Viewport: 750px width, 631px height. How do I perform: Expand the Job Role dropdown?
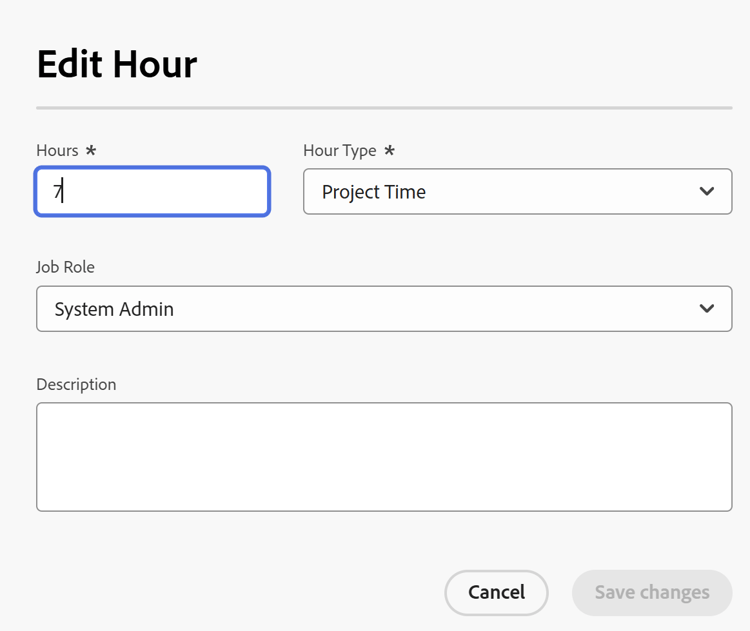tap(383, 309)
